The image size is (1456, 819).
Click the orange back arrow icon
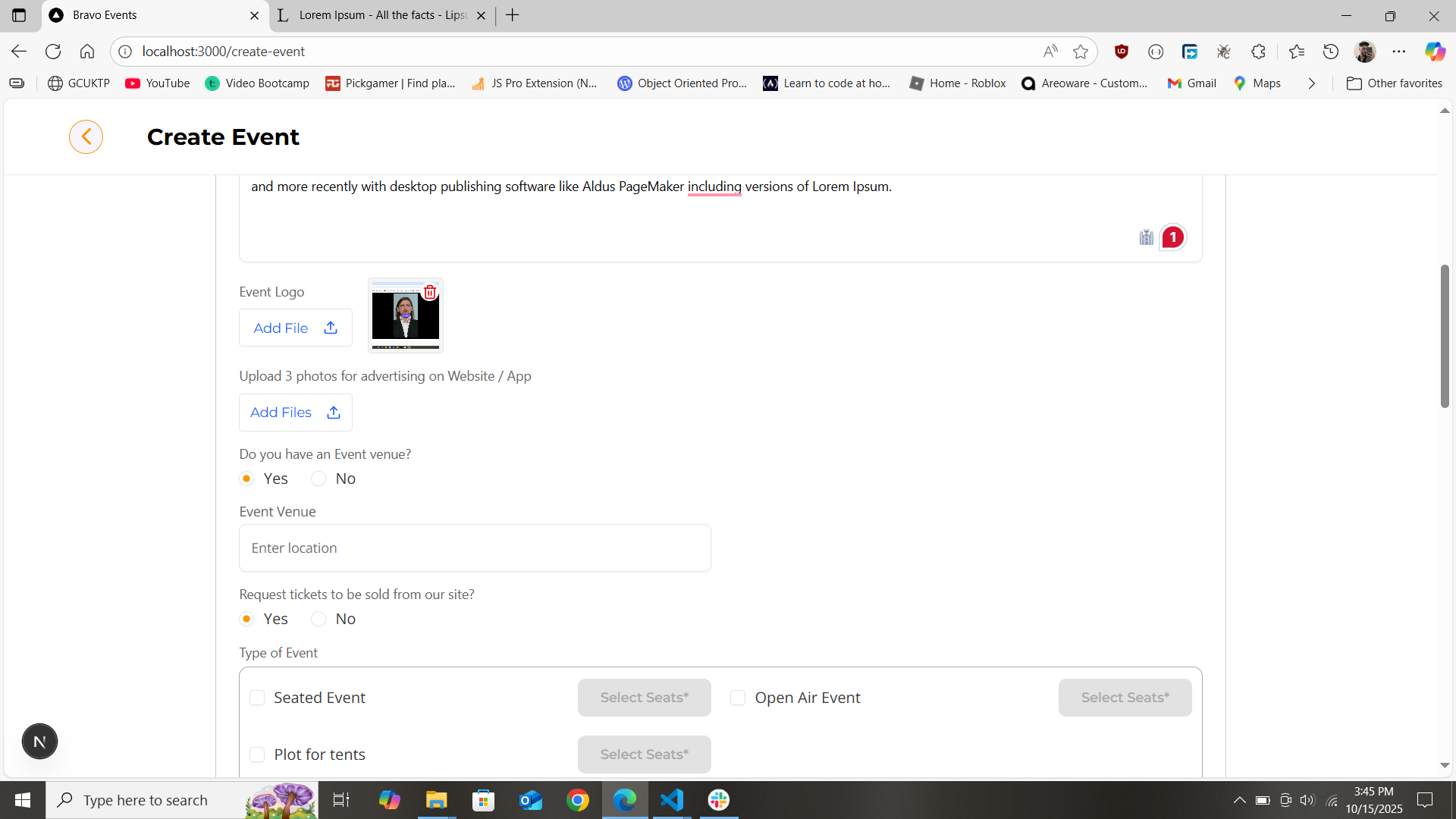tap(86, 137)
